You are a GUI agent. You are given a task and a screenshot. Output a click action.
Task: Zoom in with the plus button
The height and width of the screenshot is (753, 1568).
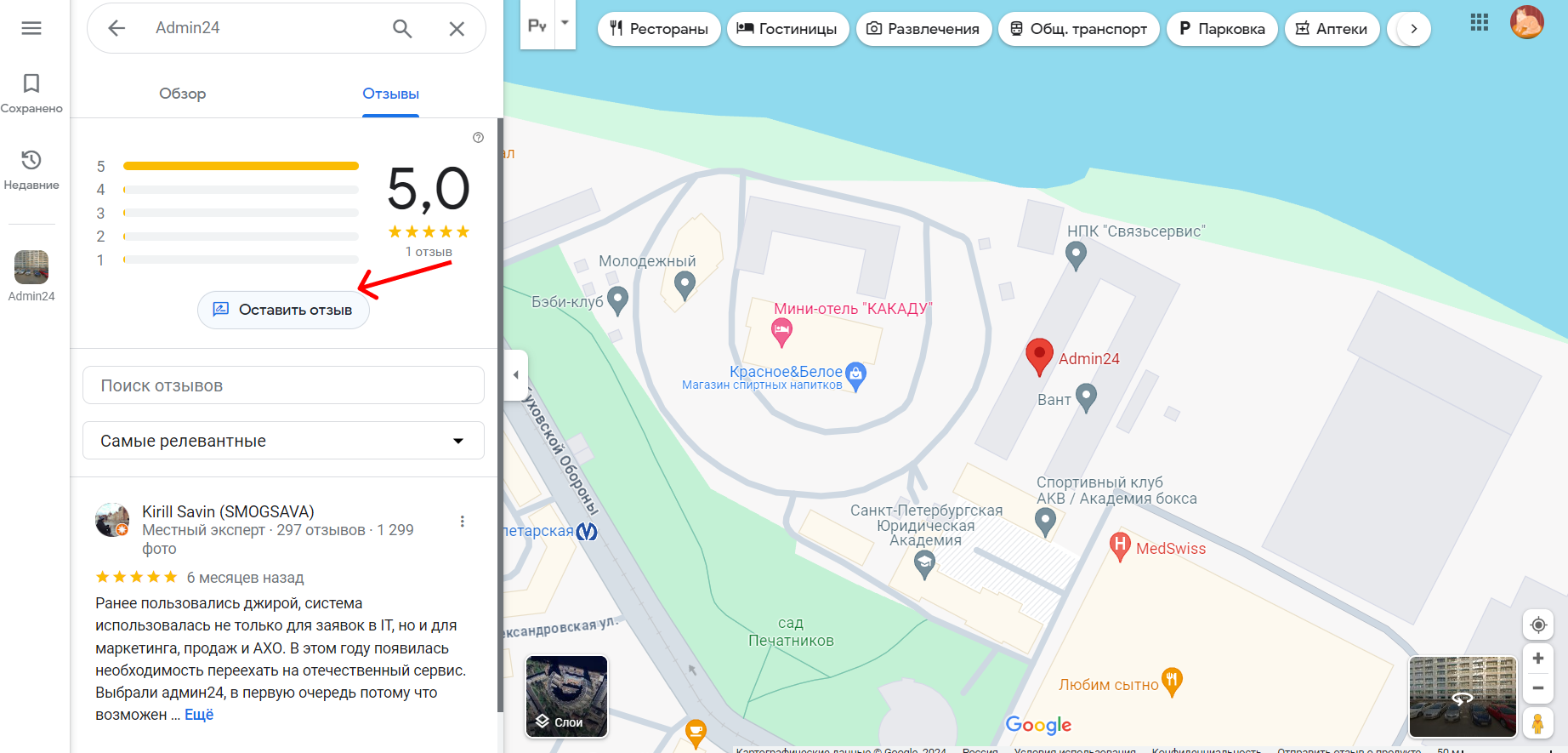pyautogui.click(x=1537, y=659)
